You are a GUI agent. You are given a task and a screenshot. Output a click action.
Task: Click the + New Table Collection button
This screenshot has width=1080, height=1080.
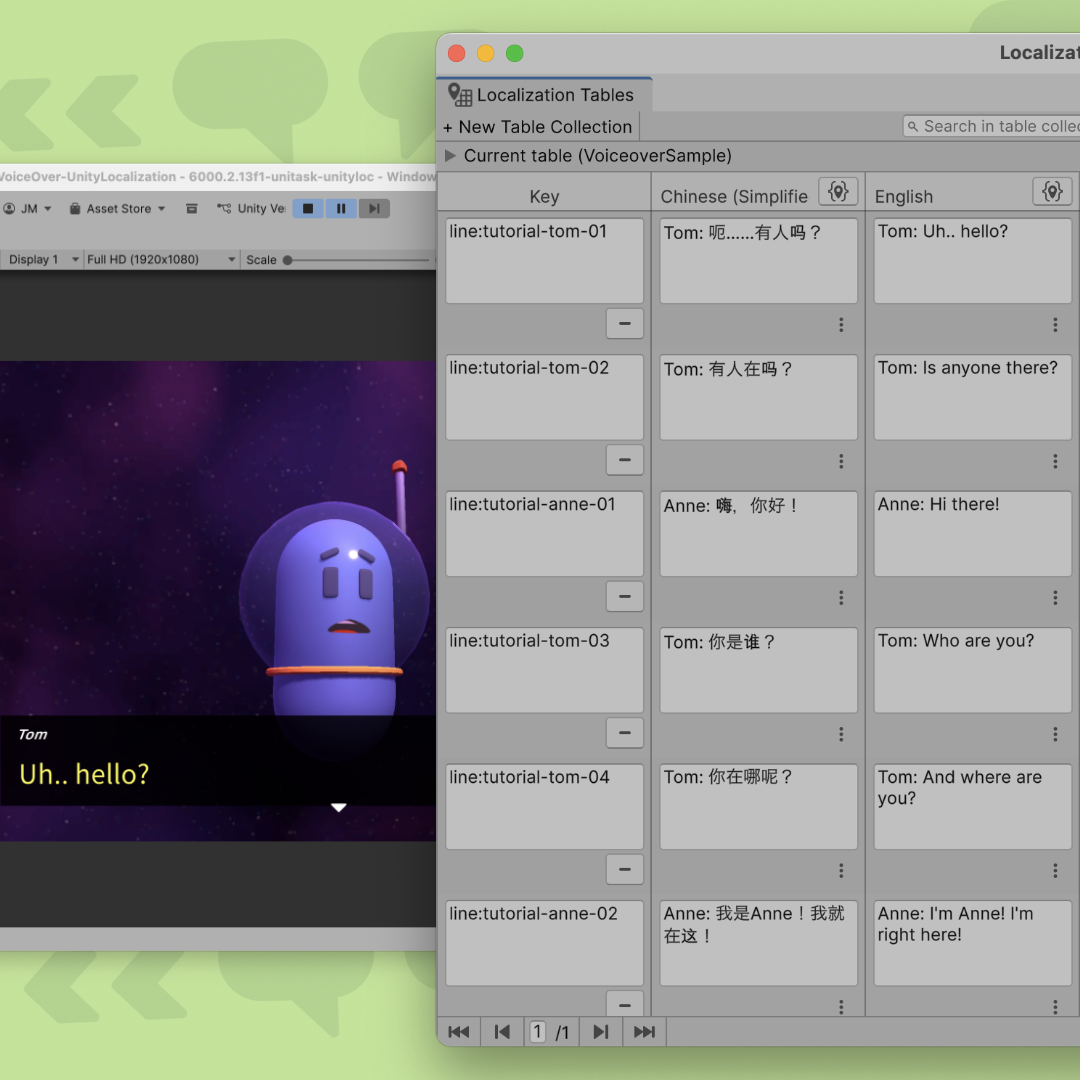[537, 126]
